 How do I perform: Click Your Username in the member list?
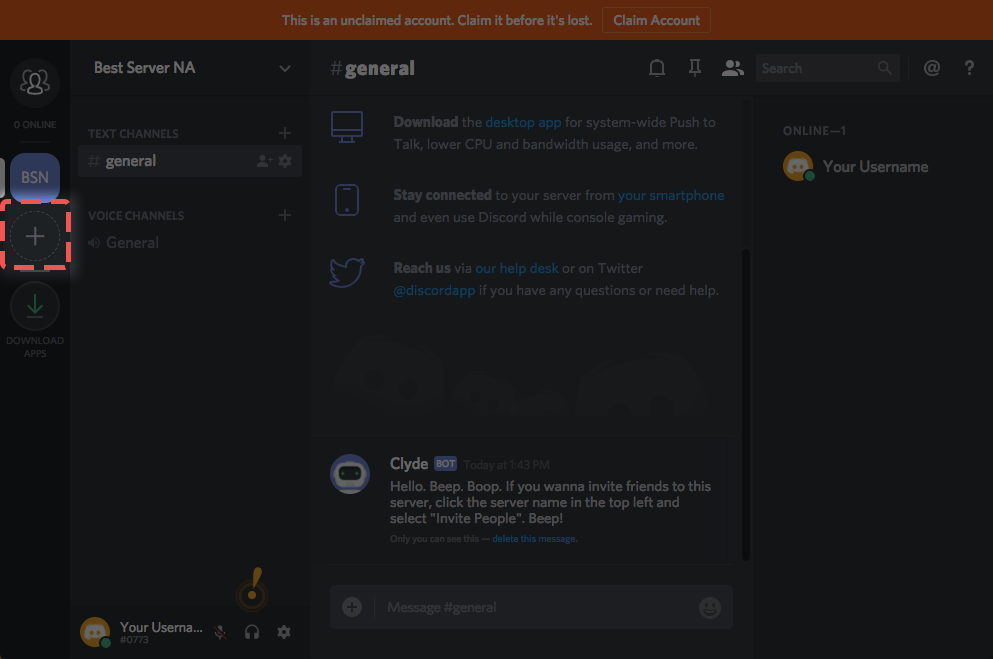[876, 166]
